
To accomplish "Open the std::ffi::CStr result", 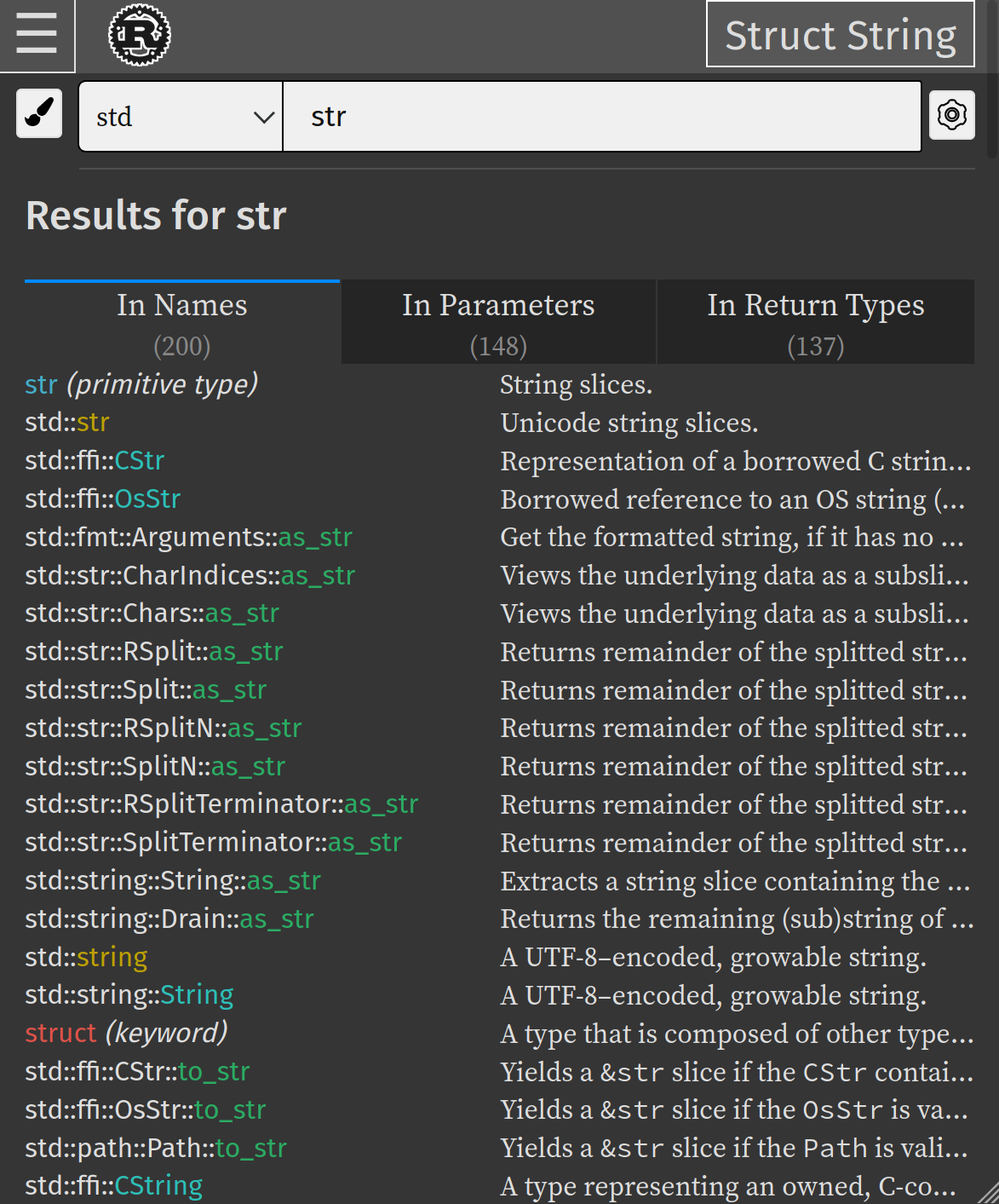I will coord(95,461).
